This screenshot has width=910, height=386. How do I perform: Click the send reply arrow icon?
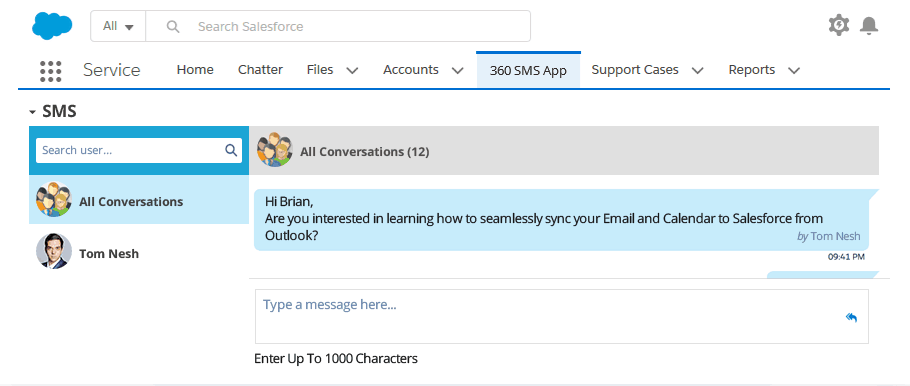[x=851, y=317]
